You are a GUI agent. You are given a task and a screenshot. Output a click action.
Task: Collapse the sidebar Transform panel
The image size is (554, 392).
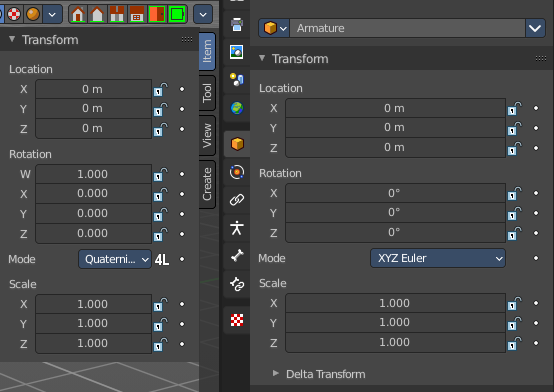12,39
